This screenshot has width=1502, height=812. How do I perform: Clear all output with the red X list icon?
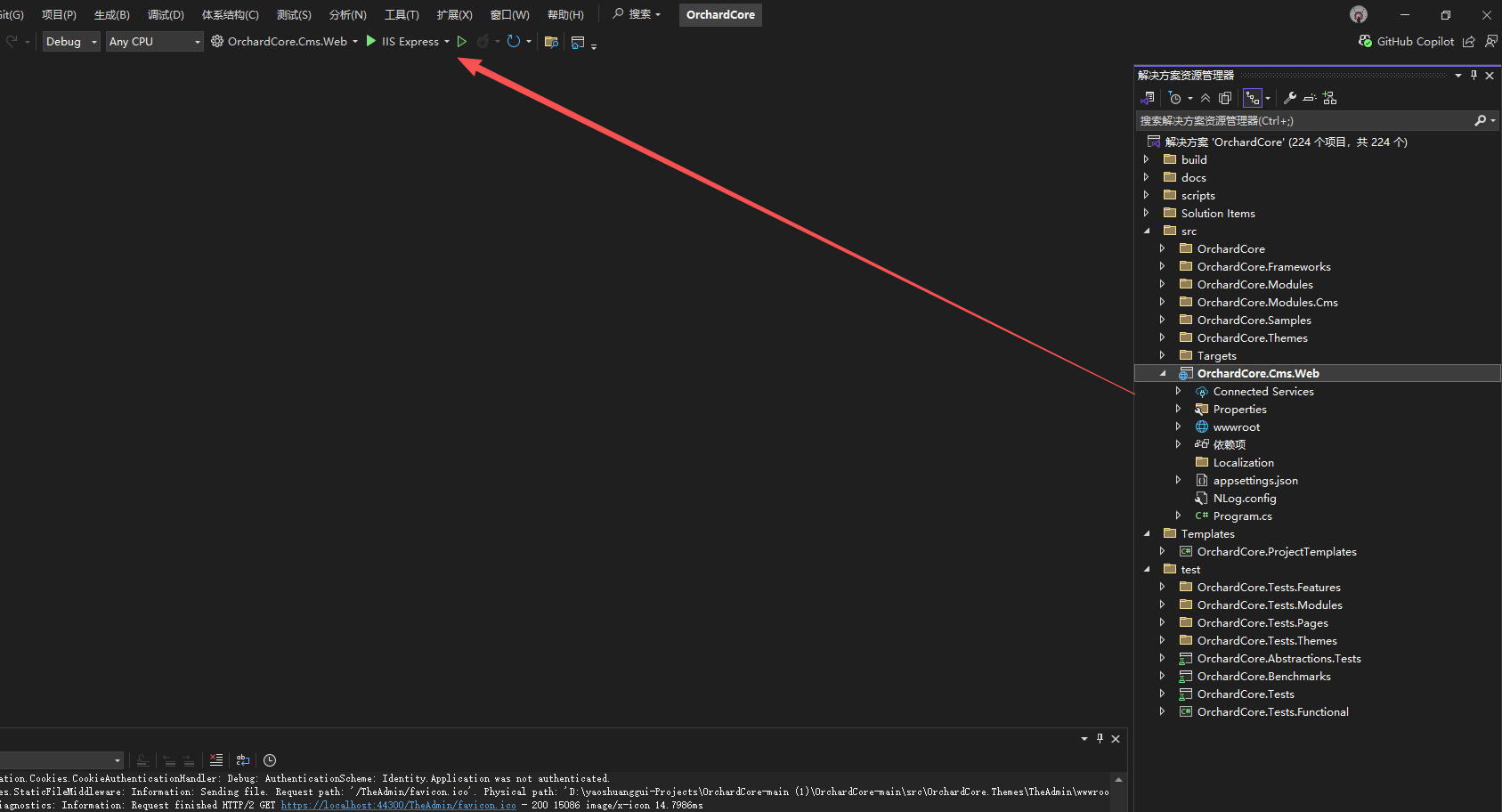pos(216,760)
